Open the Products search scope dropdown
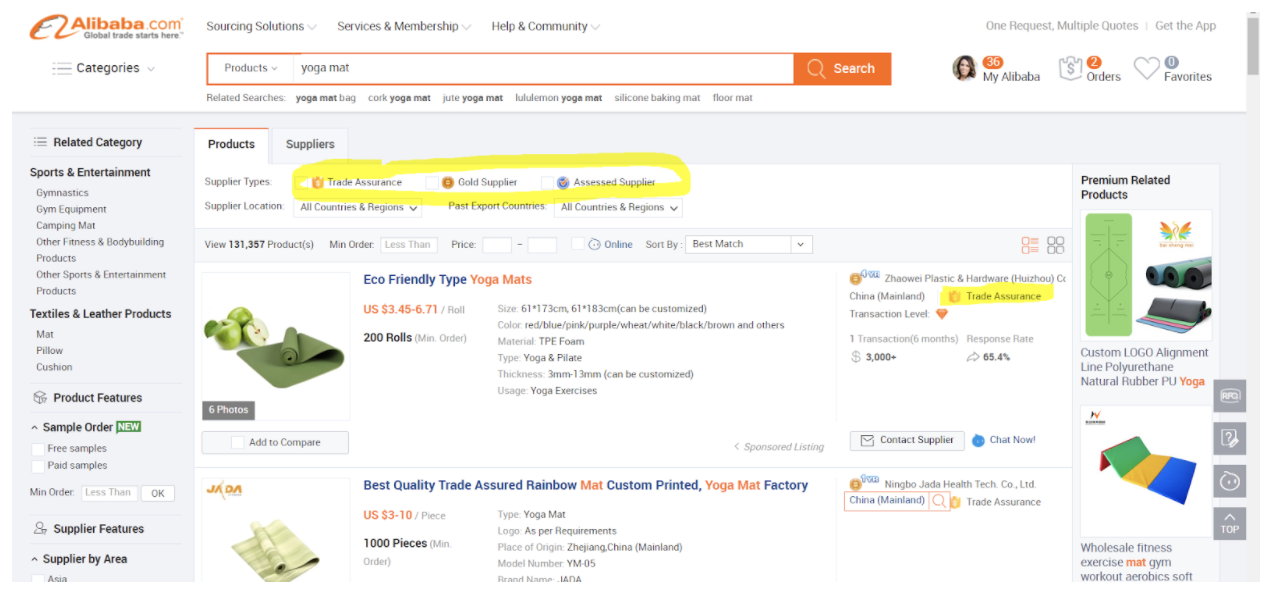1264x604 pixels. click(251, 68)
